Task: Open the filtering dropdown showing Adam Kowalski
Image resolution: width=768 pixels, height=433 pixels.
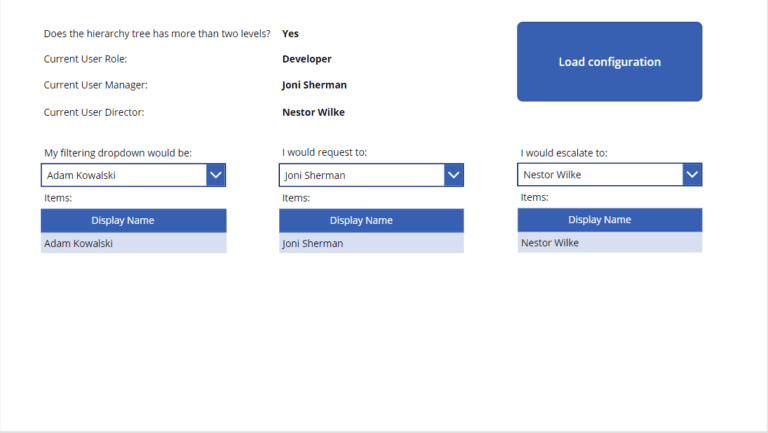Action: tap(133, 175)
